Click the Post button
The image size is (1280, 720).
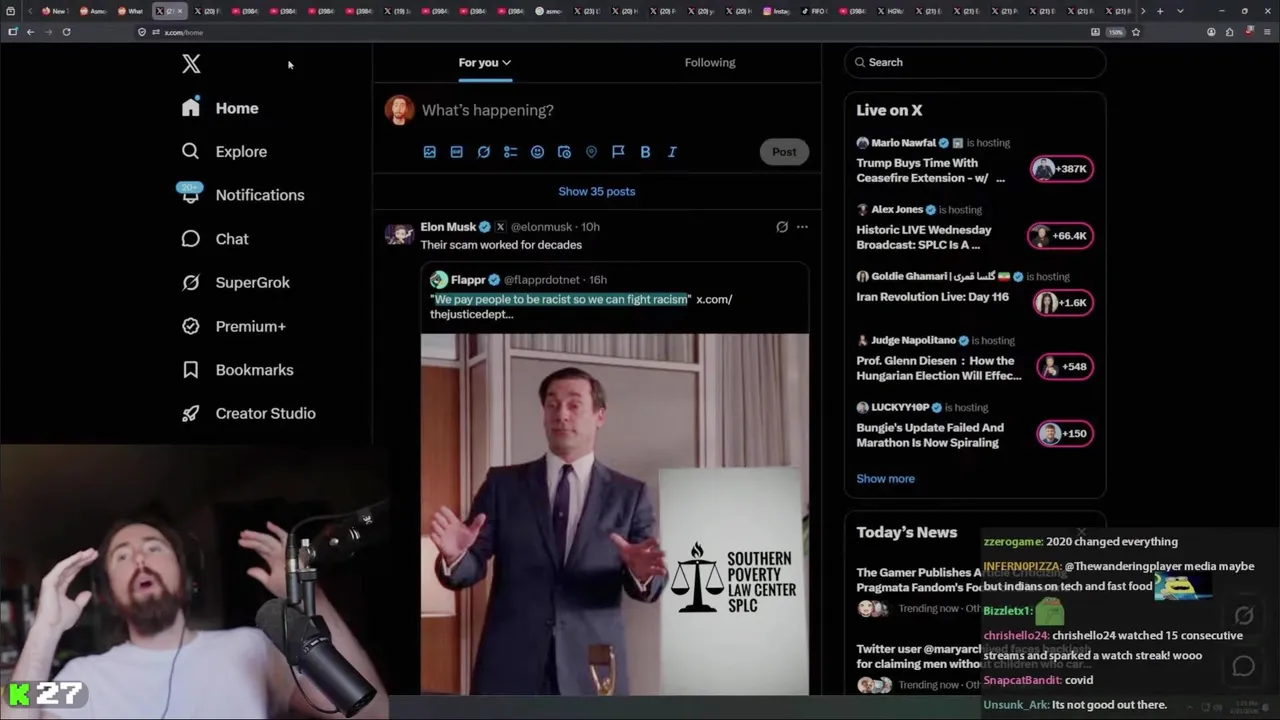[x=784, y=152]
